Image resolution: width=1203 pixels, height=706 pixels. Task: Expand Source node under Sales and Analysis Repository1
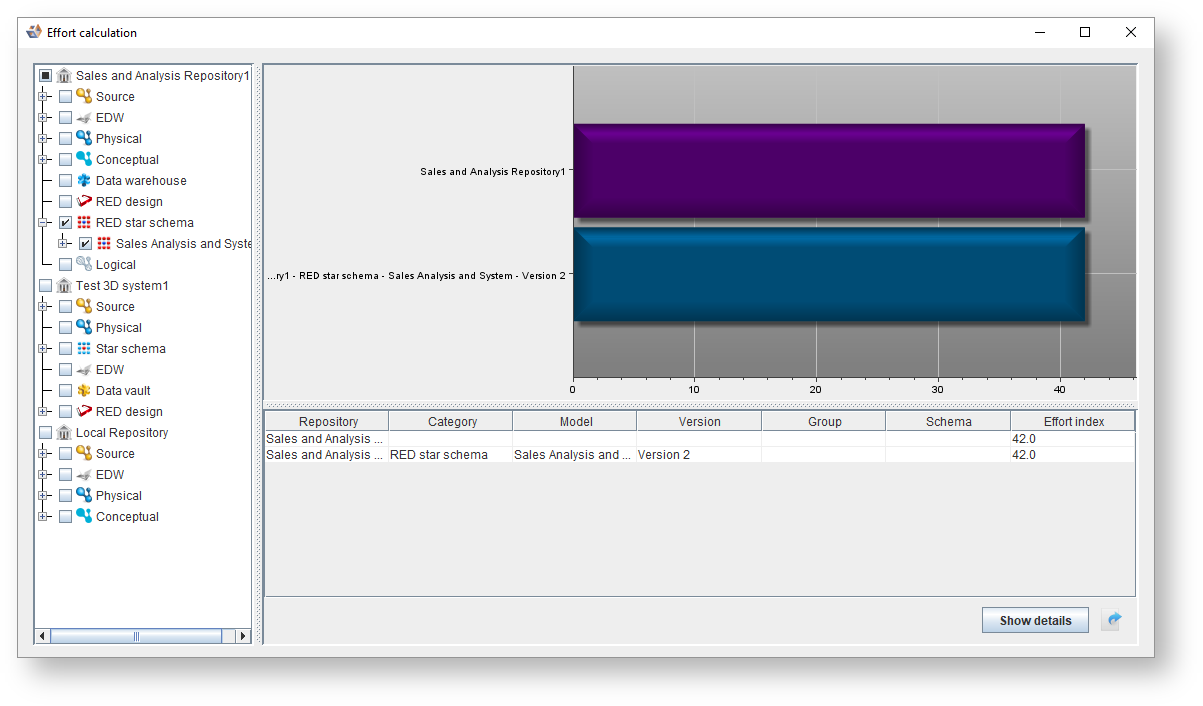[43, 97]
